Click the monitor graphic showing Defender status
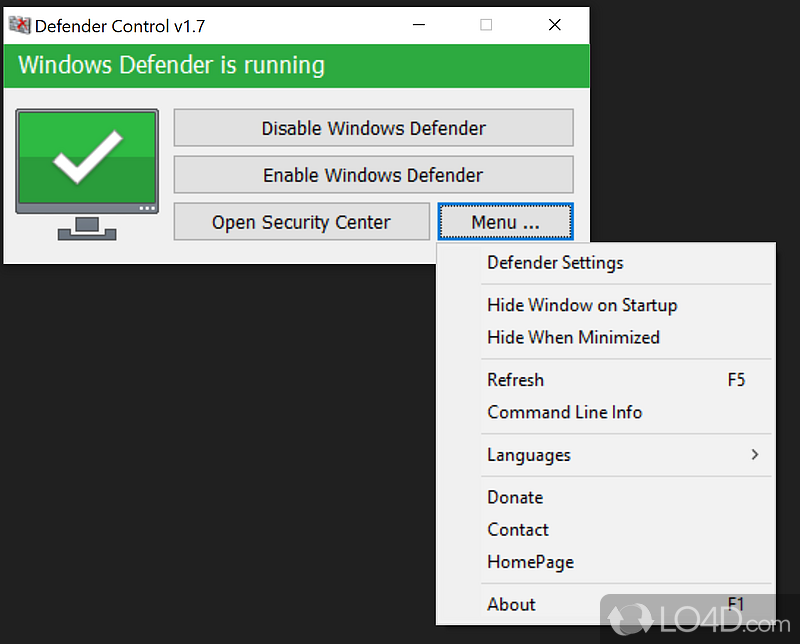 coord(87,175)
